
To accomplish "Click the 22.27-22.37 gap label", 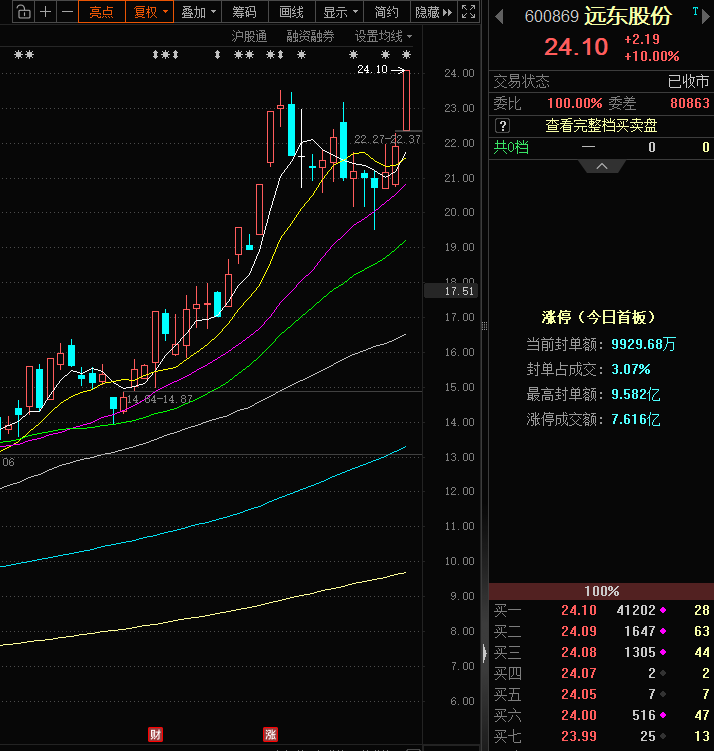I will pos(387,139).
